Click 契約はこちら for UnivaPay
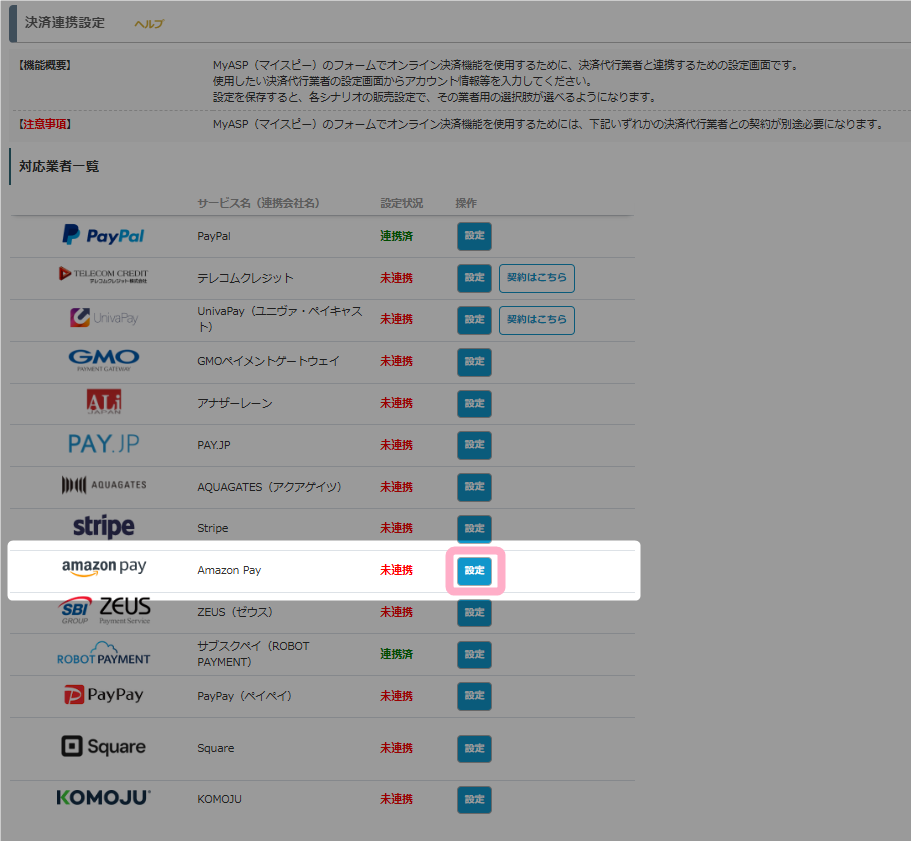 [x=536, y=320]
